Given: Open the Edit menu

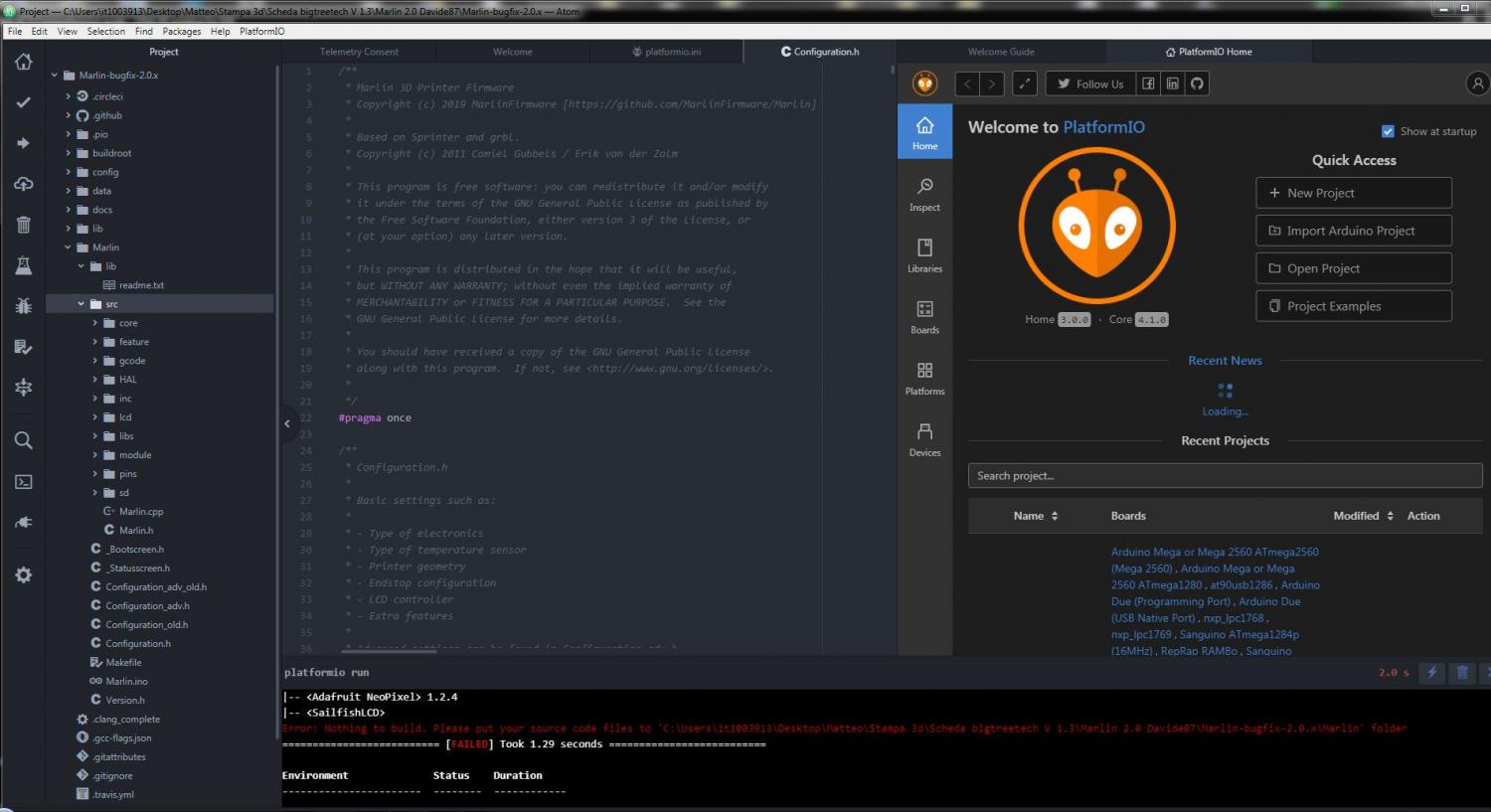Looking at the screenshot, I should (39, 31).
